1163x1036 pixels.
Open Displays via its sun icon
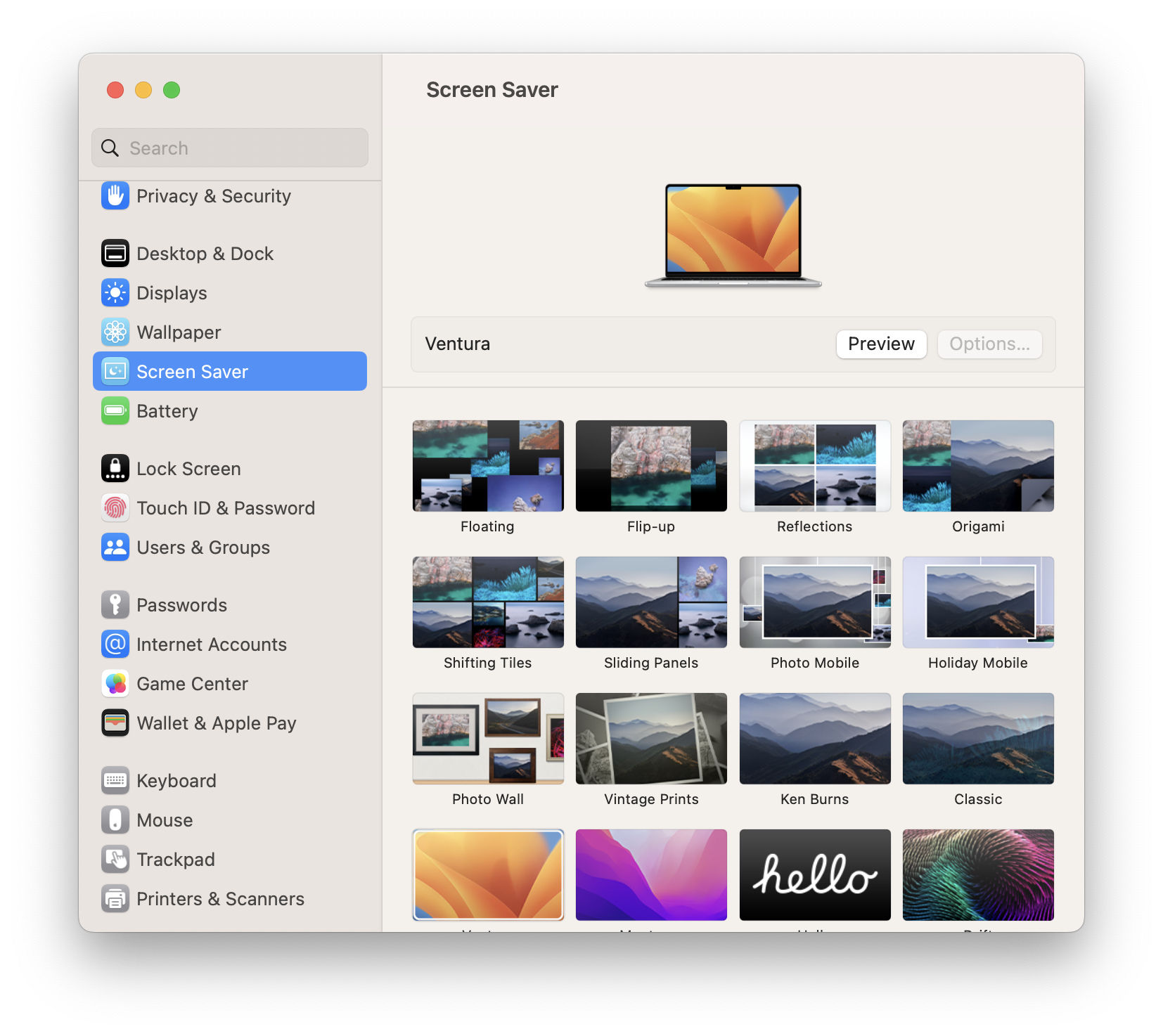point(115,293)
